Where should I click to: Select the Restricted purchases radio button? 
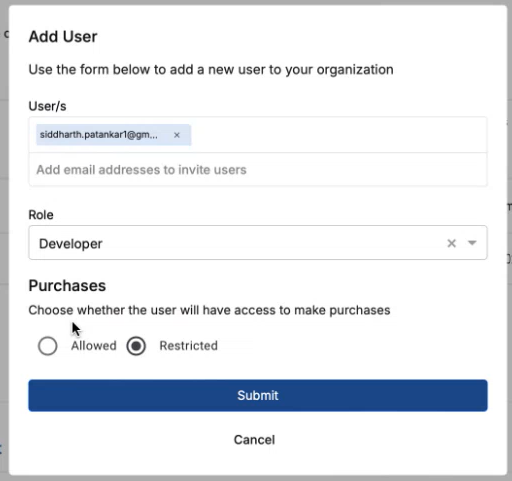(x=136, y=346)
